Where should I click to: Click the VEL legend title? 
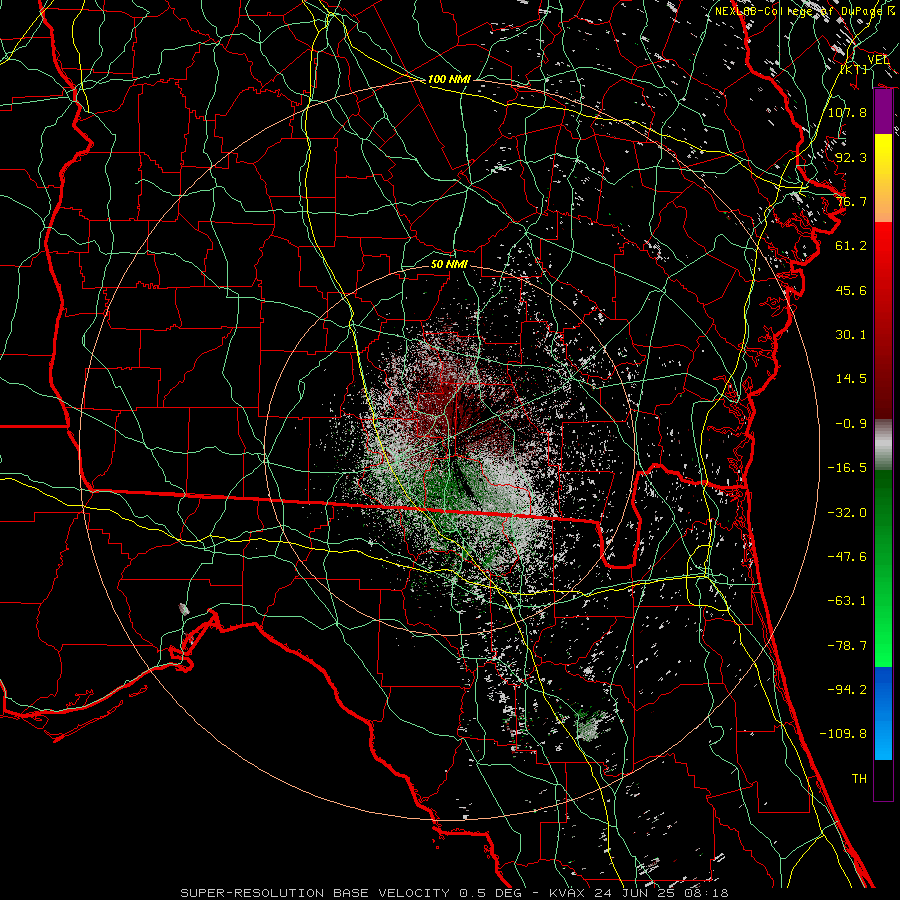[878, 60]
